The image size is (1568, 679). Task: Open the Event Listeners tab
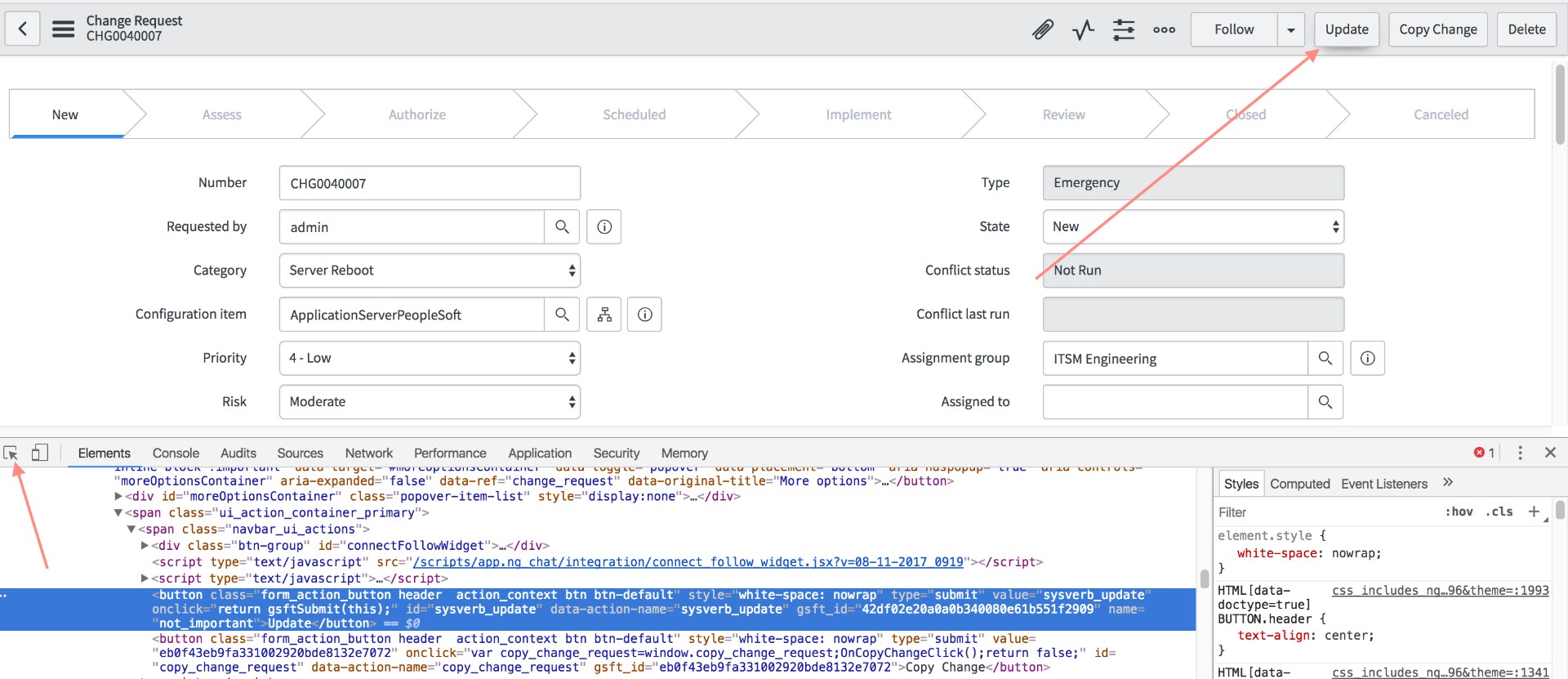pos(1384,484)
